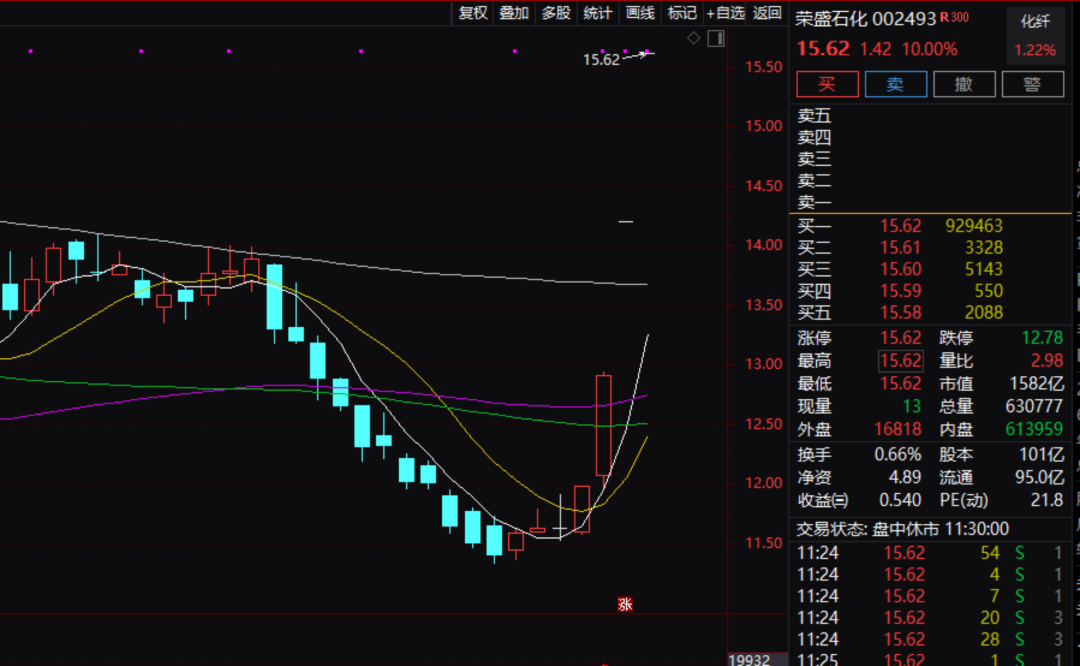Click the lowest cyan candlestick near 11.50
Image resolution: width=1080 pixels, height=666 pixels.
(494, 539)
